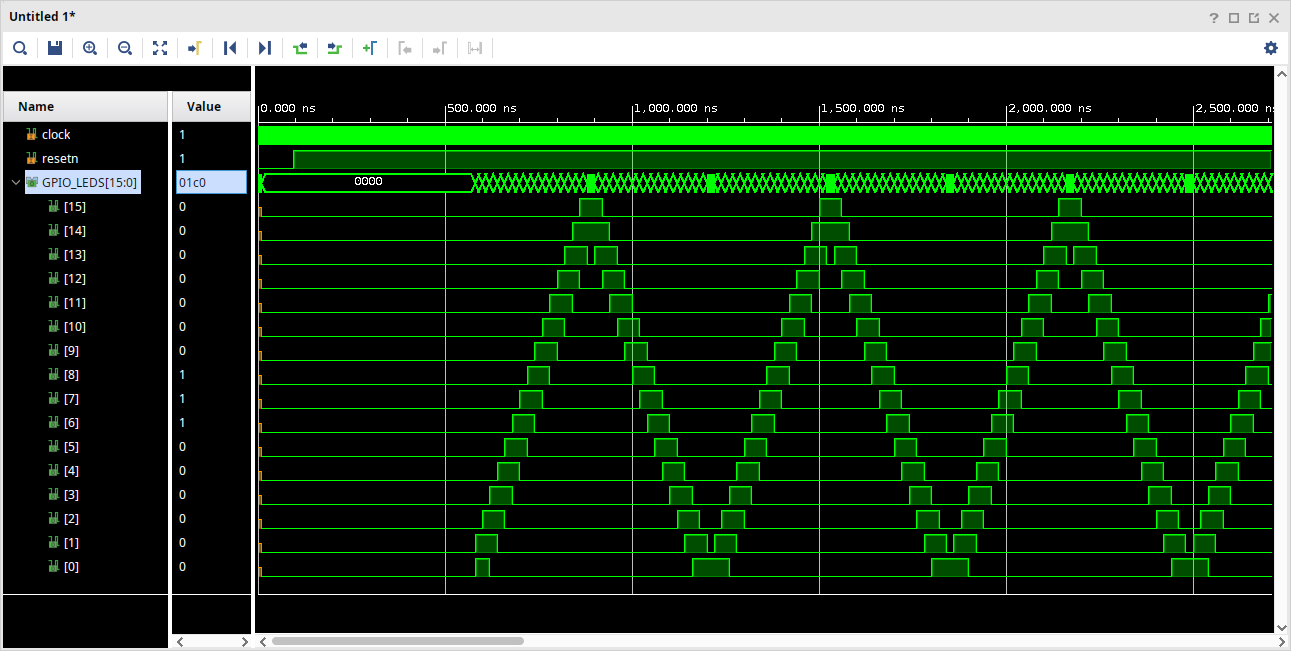The image size is (1301, 651).
Task: Jump to previous transition
Action: [x=300, y=48]
